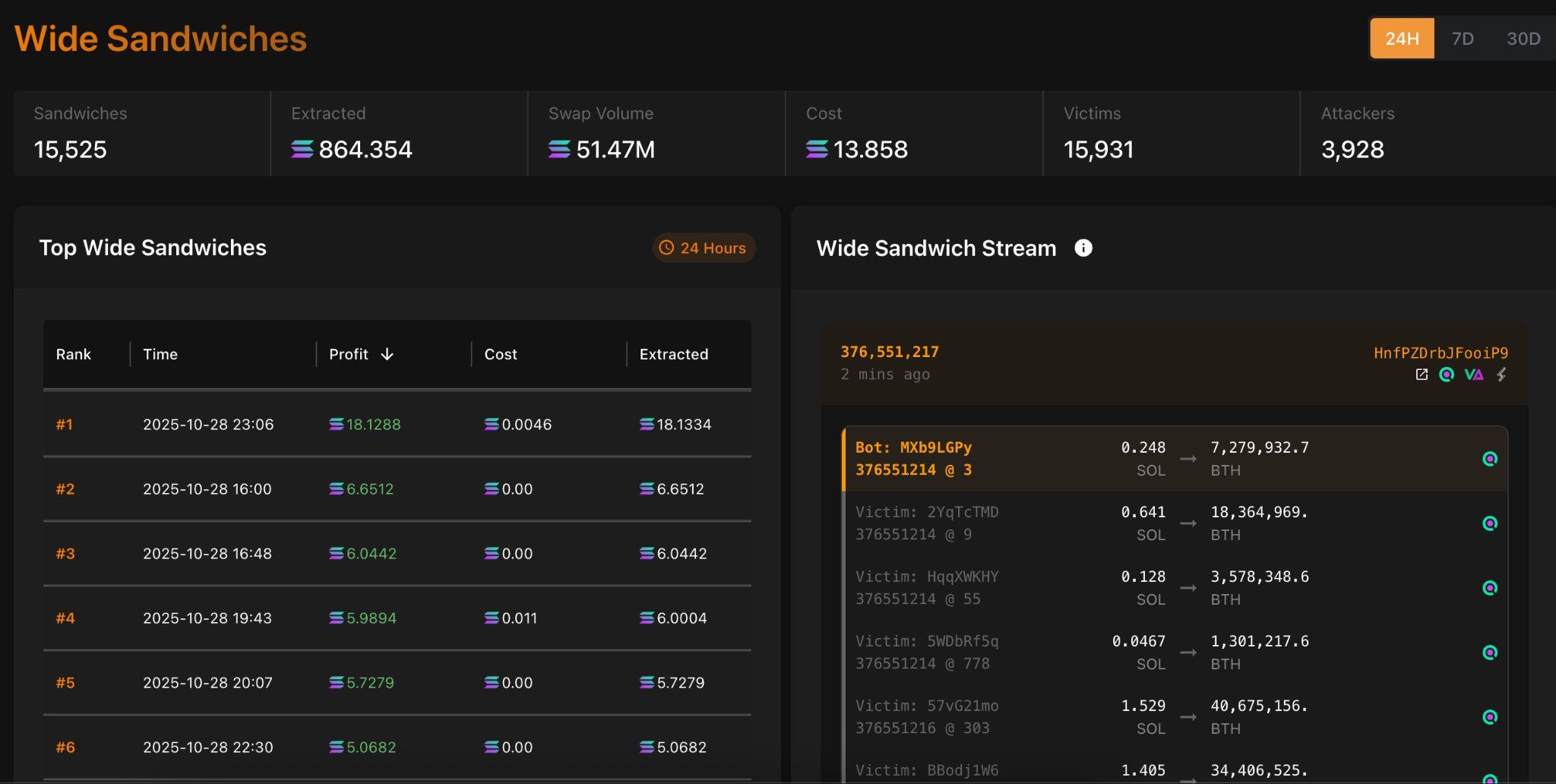The image size is (1556, 784).
Task: Click the teal circular icon on Bot MXb9LGPy row
Action: point(1489,458)
